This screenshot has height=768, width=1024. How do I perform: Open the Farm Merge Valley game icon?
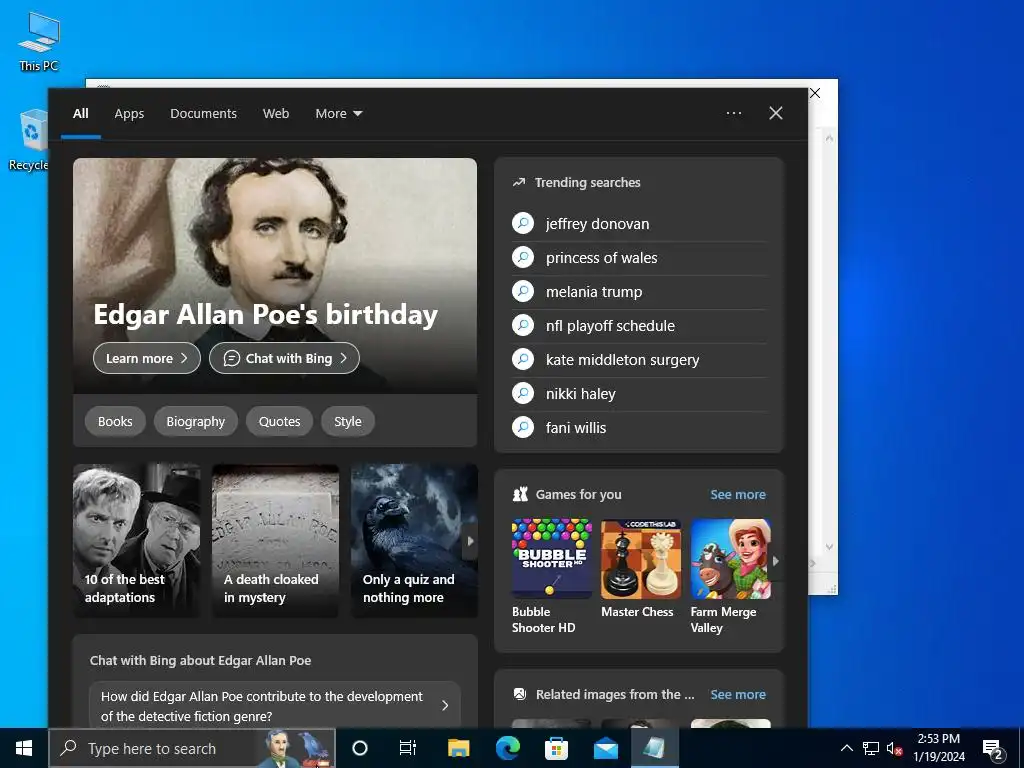730,559
